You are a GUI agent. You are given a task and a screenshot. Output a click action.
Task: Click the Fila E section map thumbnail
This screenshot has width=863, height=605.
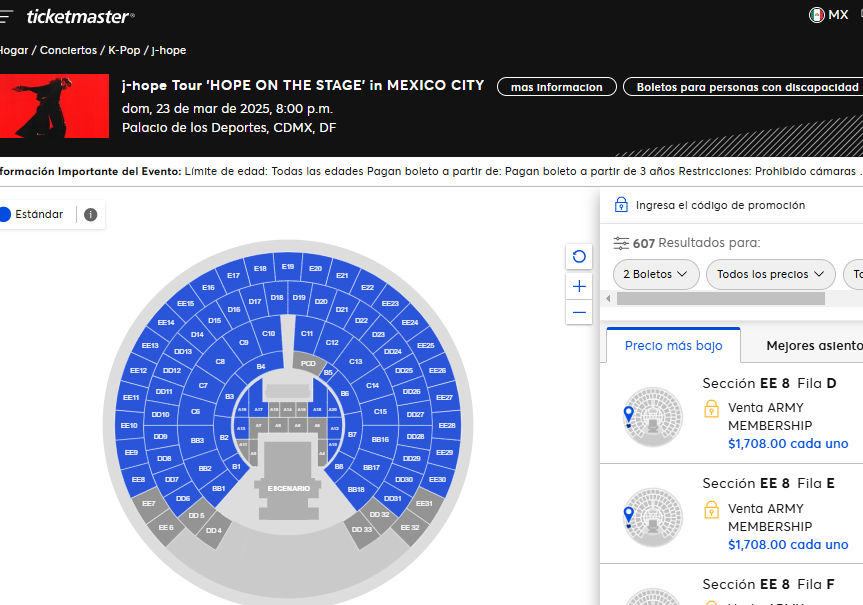click(653, 517)
